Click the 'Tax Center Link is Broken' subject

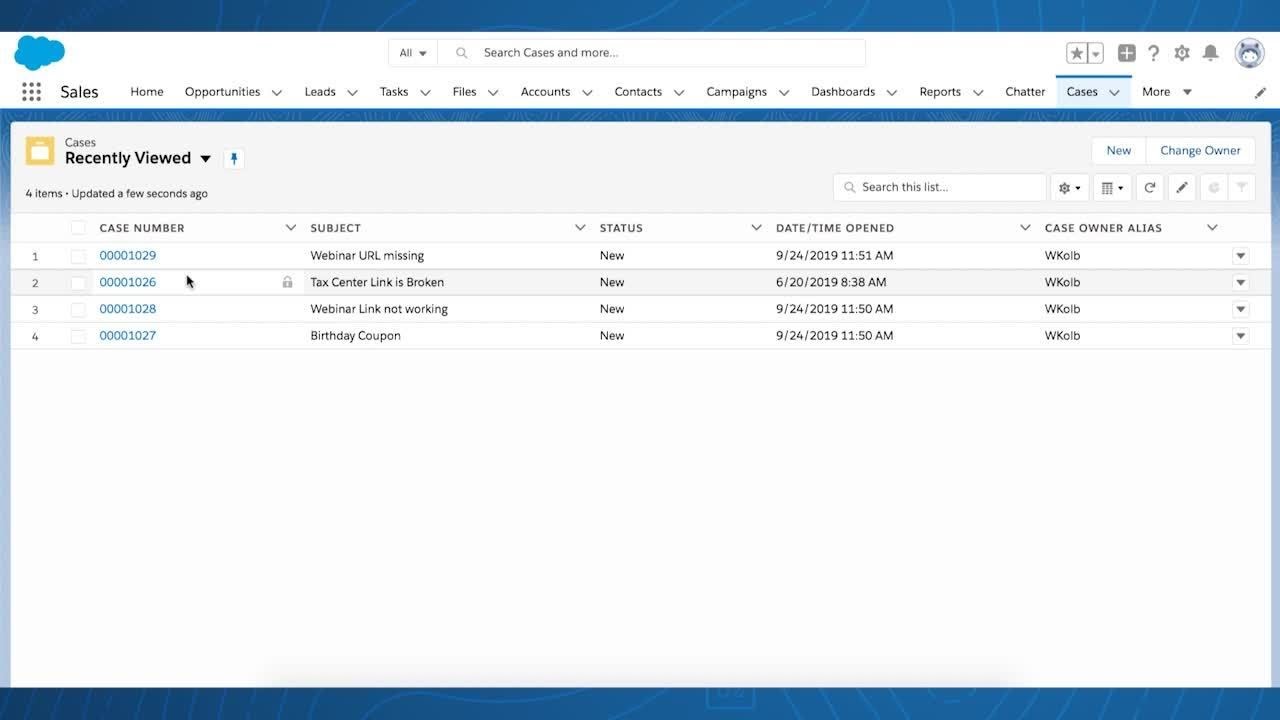click(377, 282)
